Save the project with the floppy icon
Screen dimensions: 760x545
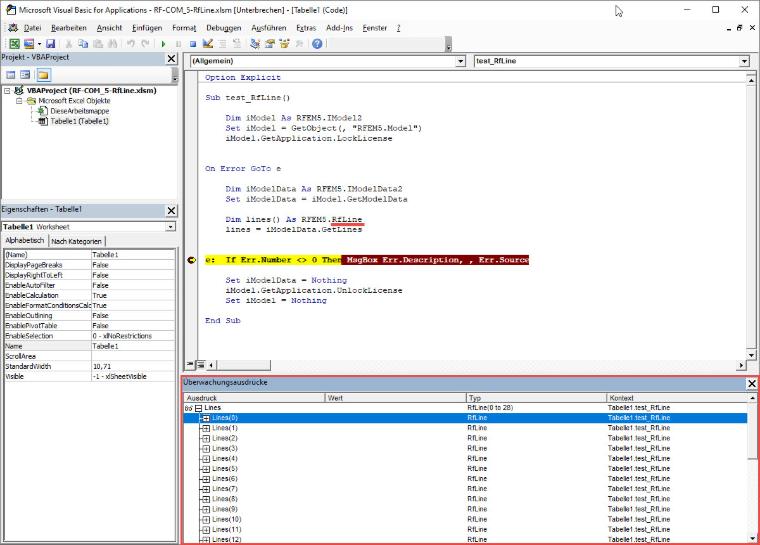point(50,44)
